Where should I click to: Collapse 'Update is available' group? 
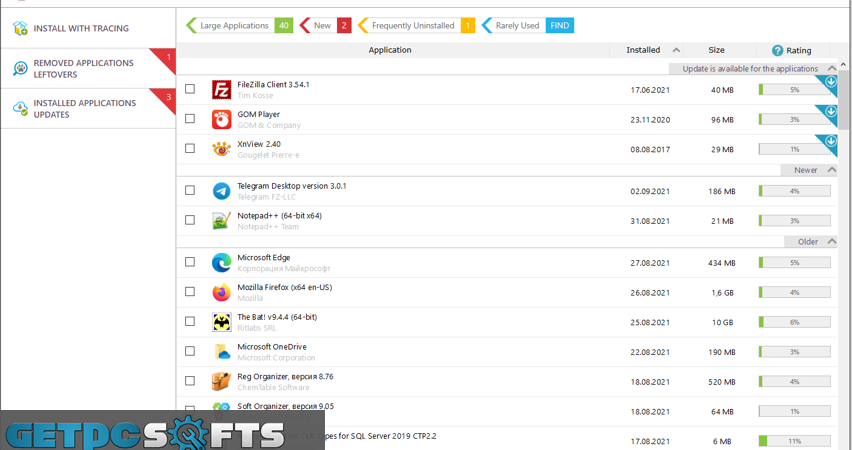click(832, 68)
